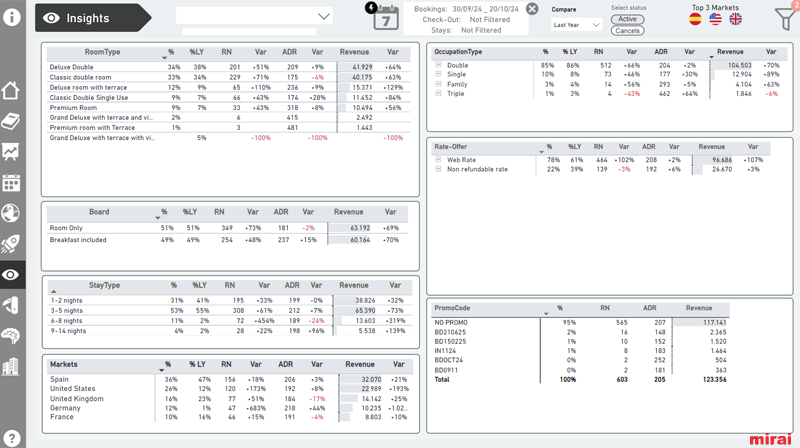Screen dimensions: 800x448
Task: Select the Breakfast included board row
Action: [x=228, y=240]
